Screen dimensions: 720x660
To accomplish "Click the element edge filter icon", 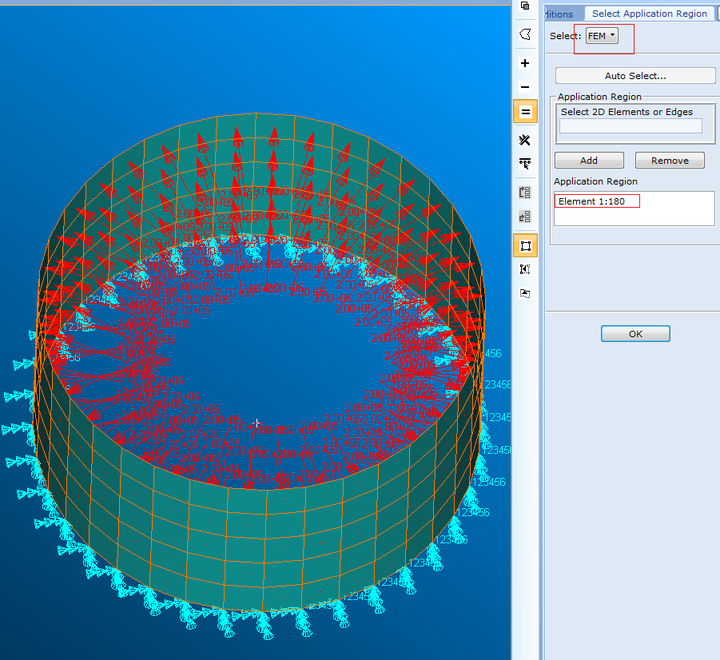I will tap(525, 269).
